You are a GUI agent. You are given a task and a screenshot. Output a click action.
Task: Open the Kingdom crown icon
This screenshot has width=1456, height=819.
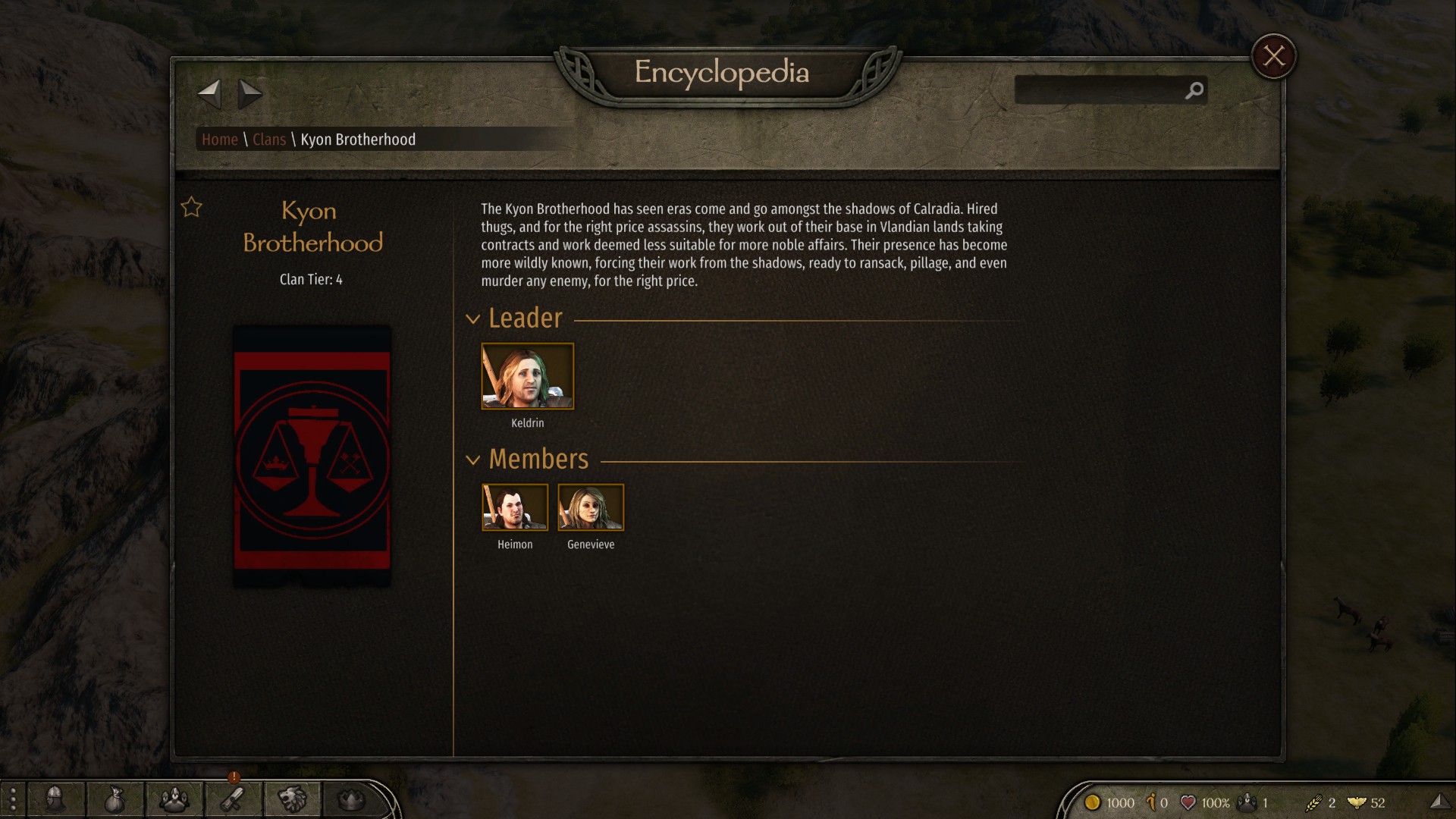click(x=350, y=799)
